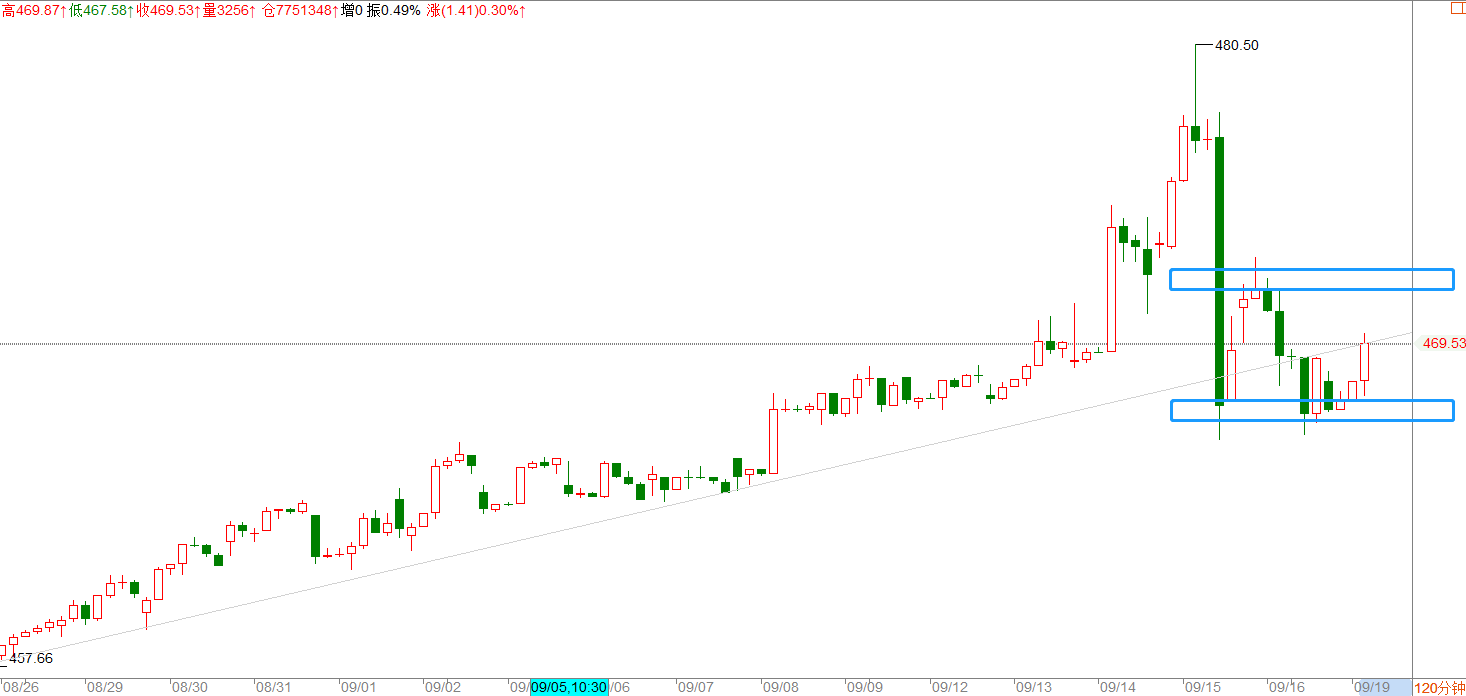Image resolution: width=1466 pixels, height=696 pixels.
Task: Click the 09/07 date label
Action: 696,688
